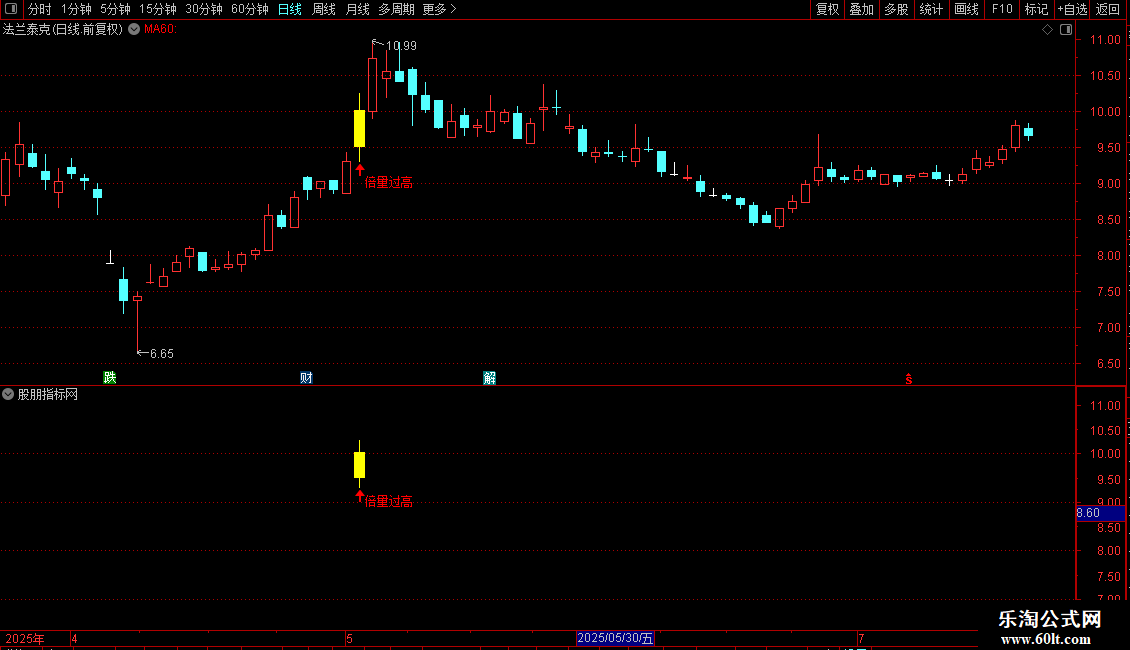Expand the 股朋指标网 indicator dropdown arrow

point(8,394)
